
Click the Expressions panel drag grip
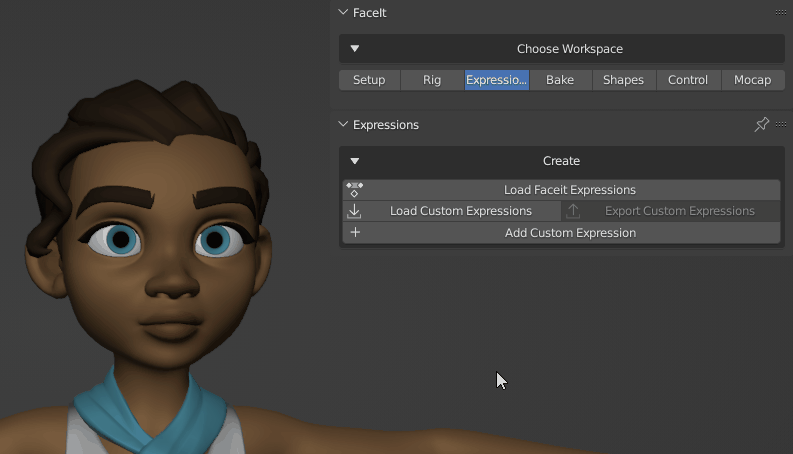point(781,125)
